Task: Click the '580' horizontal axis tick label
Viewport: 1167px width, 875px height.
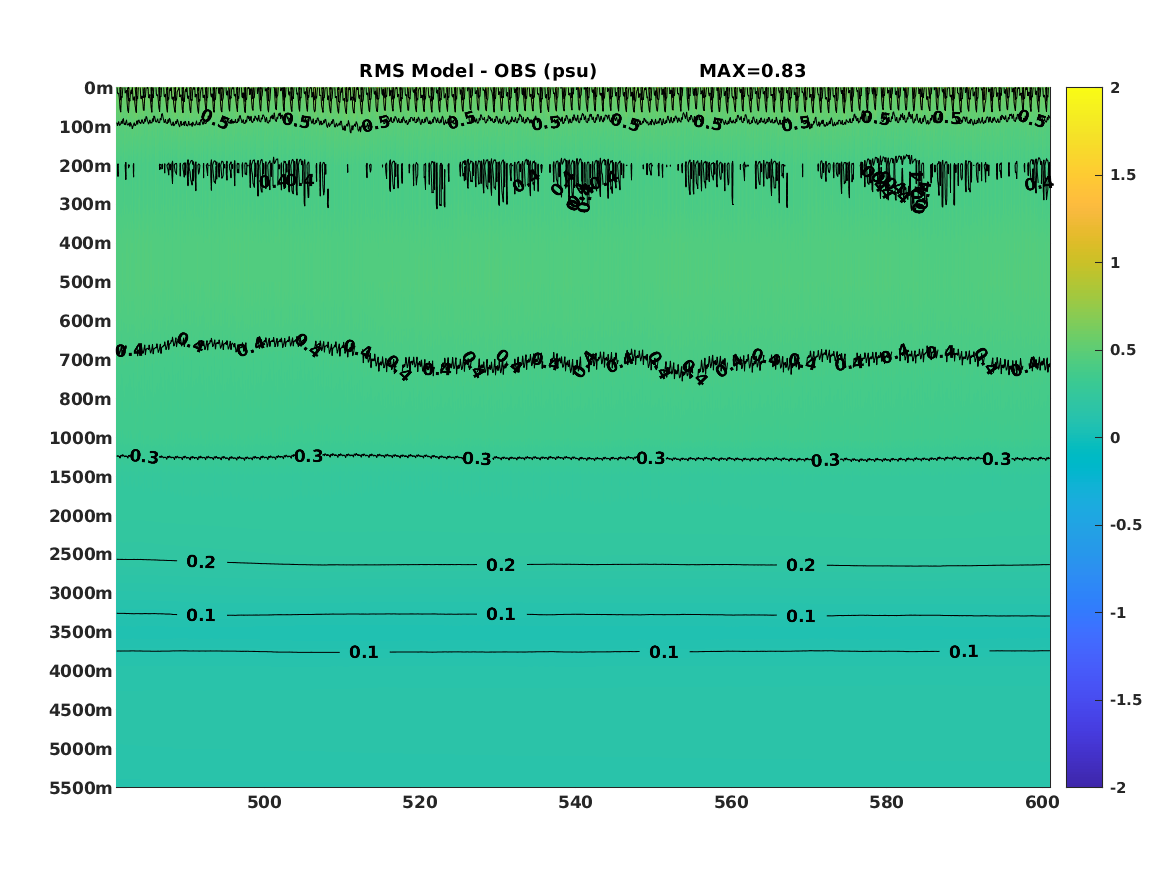Action: click(x=886, y=802)
